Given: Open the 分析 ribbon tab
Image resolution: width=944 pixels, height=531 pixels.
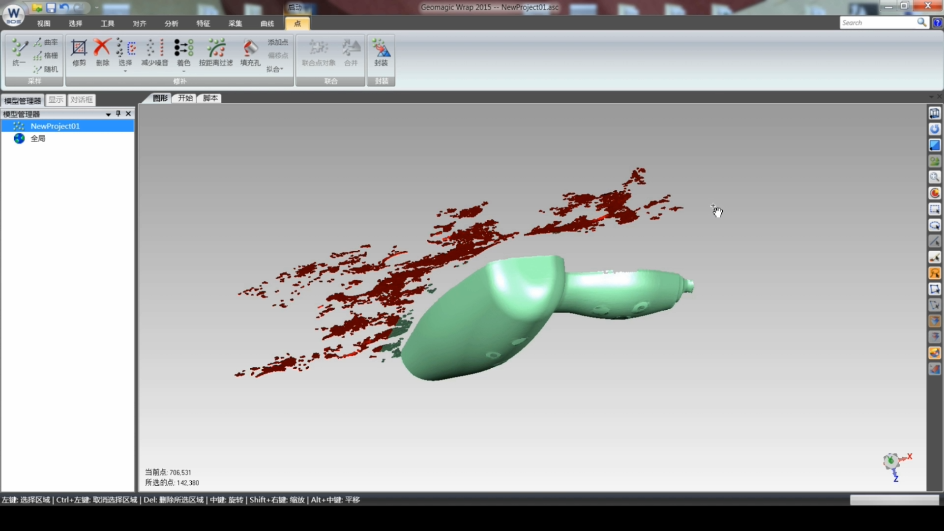Looking at the screenshot, I should tap(171, 23).
